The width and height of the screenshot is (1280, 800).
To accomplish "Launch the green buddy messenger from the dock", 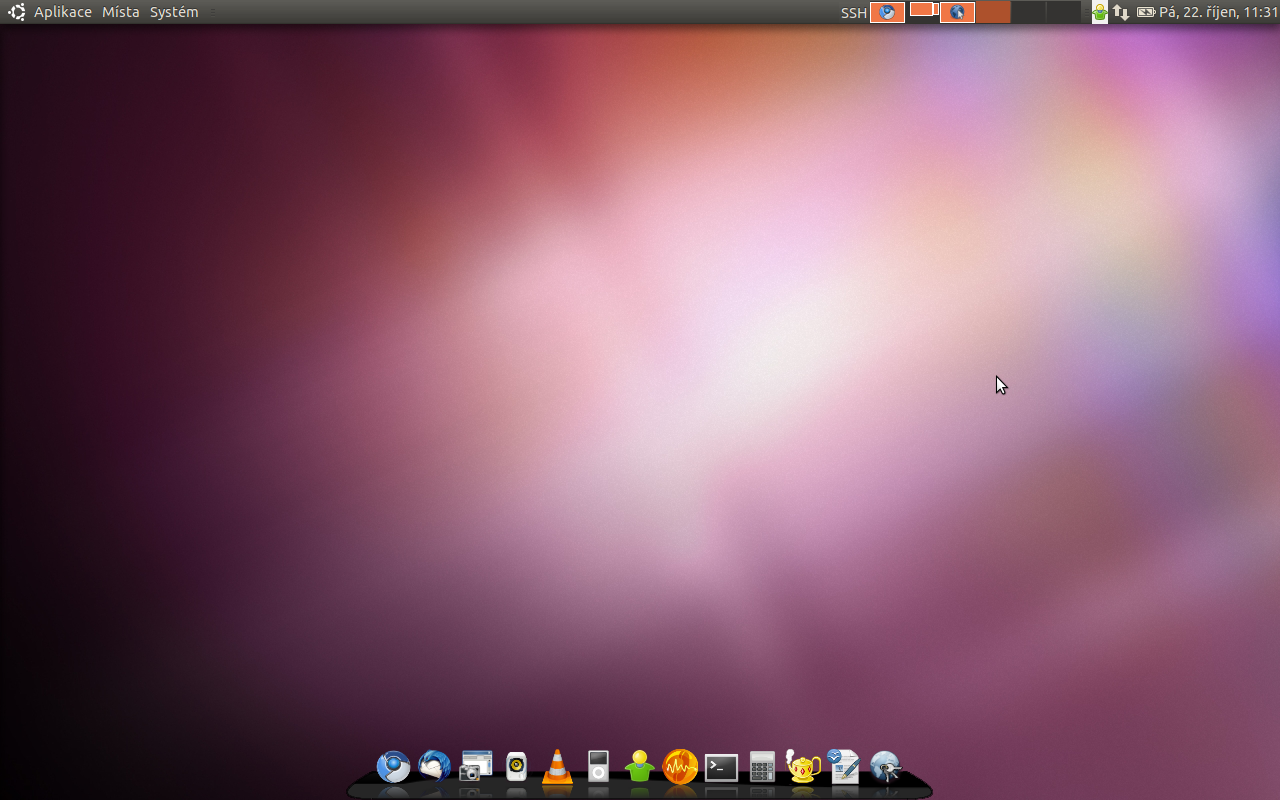I will click(x=639, y=766).
